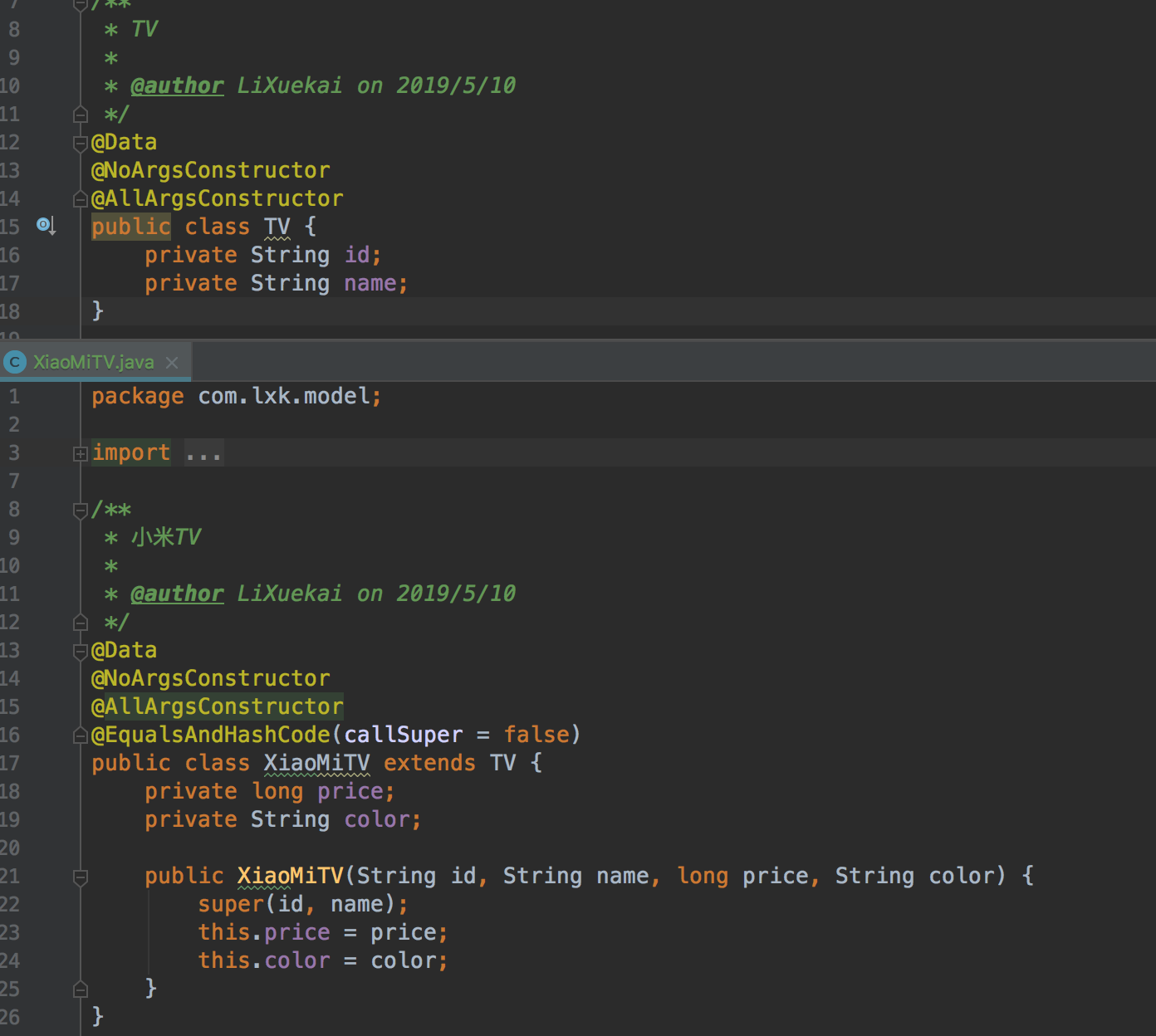Viewport: 1156px width, 1036px height.
Task: Click the 小米TV comment text
Action: (x=166, y=537)
